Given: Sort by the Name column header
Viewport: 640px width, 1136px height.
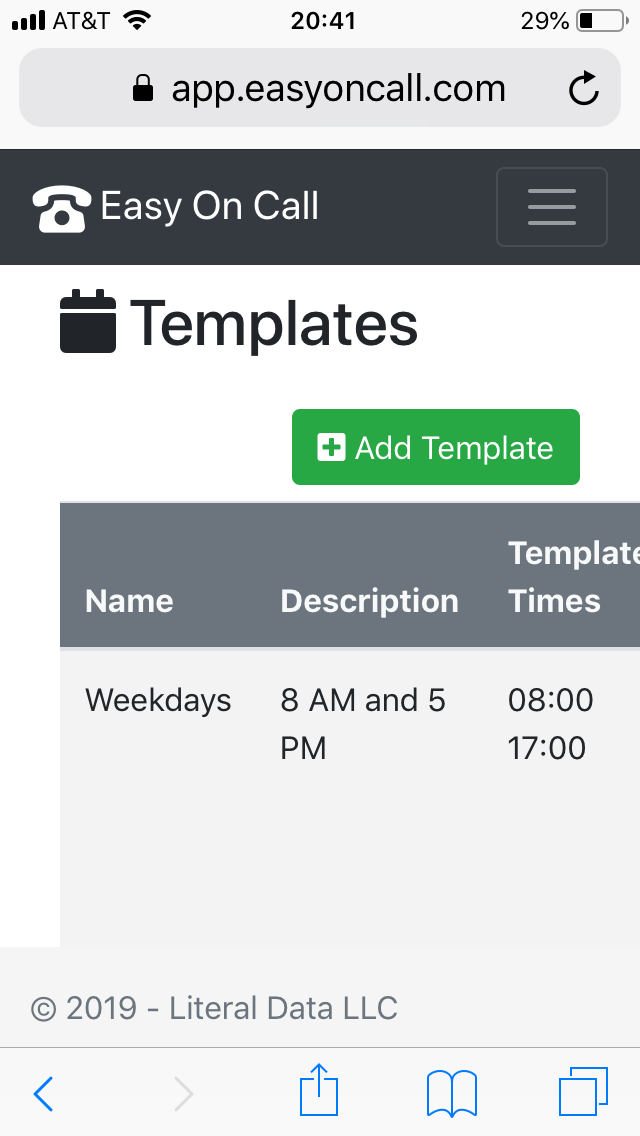Looking at the screenshot, I should 129,601.
